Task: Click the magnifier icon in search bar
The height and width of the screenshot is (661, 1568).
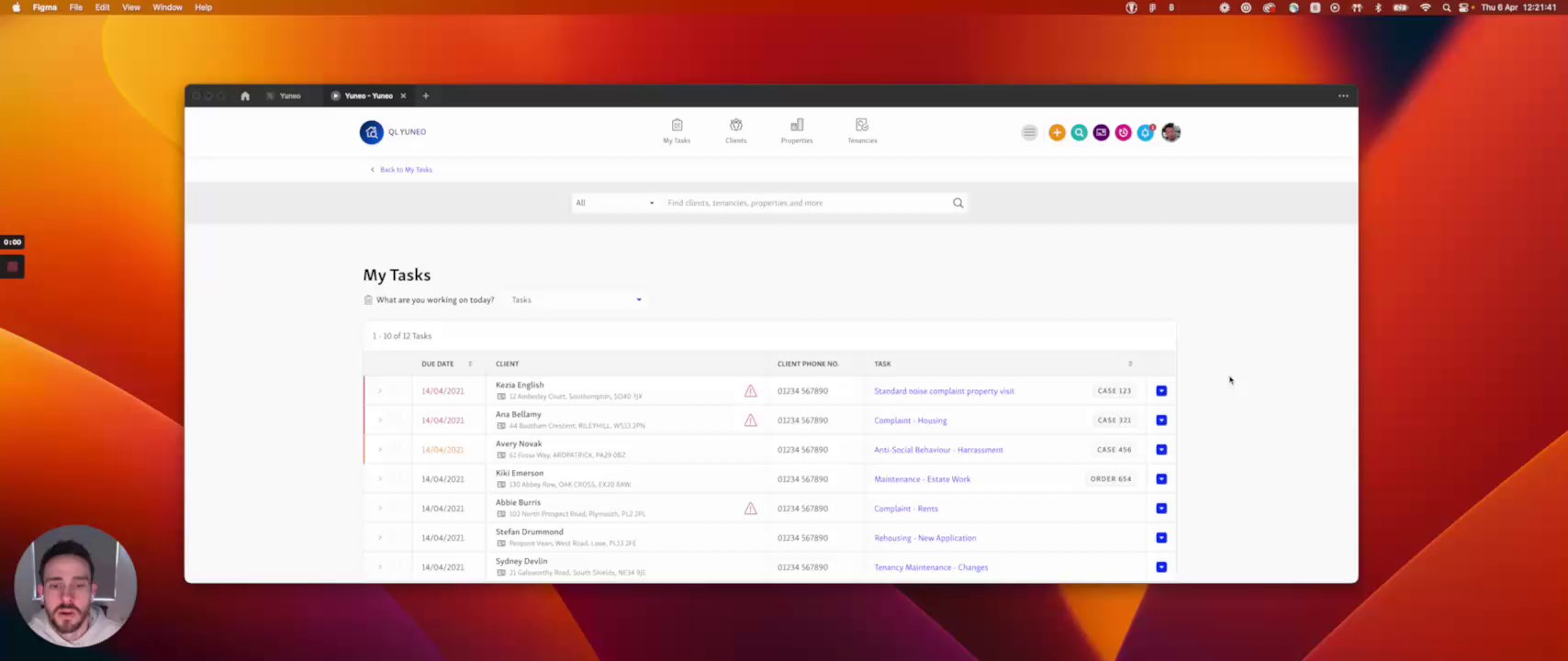Action: coord(958,203)
